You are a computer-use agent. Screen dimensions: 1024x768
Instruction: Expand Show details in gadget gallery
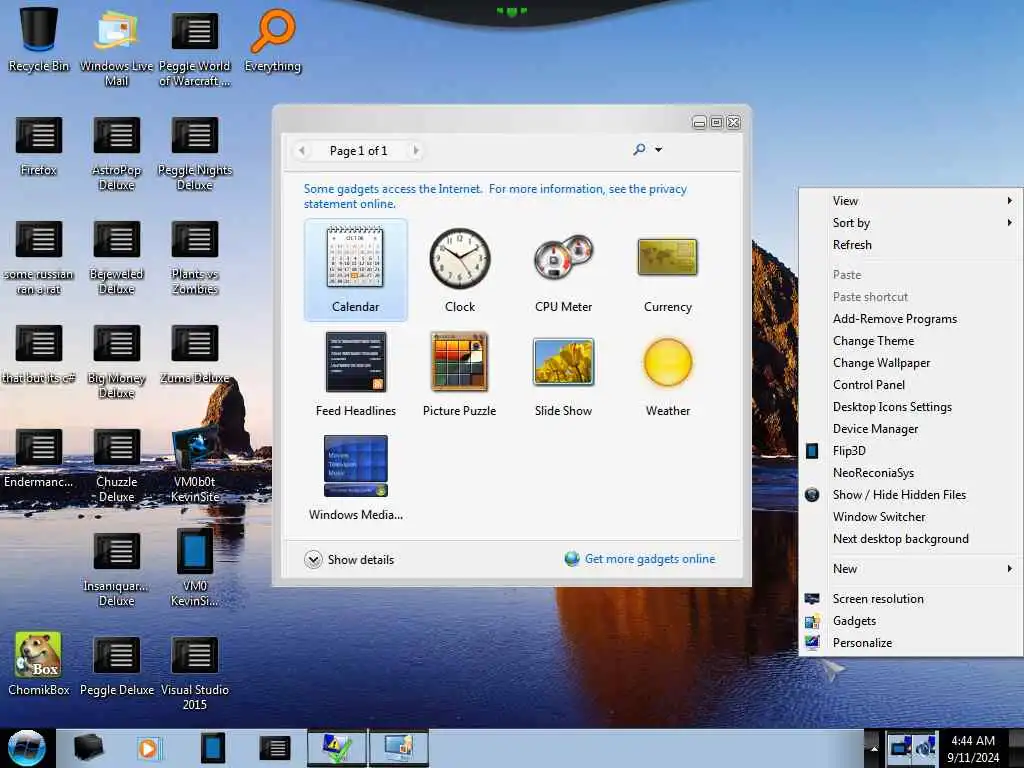coord(349,560)
